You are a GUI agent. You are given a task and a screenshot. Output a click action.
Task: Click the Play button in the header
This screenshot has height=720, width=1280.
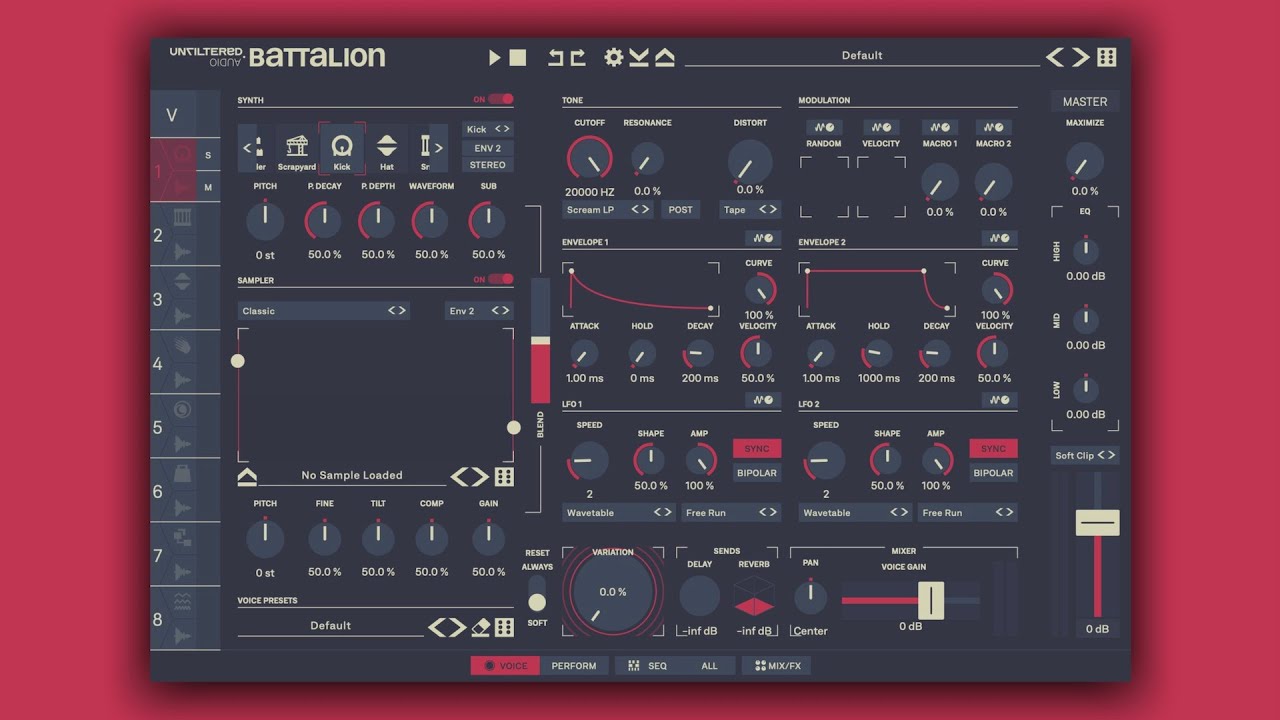(494, 58)
